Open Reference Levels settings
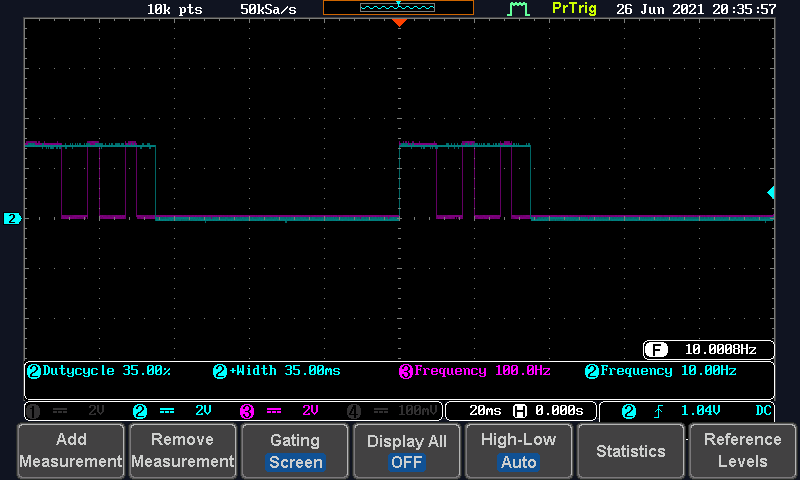 [x=742, y=451]
